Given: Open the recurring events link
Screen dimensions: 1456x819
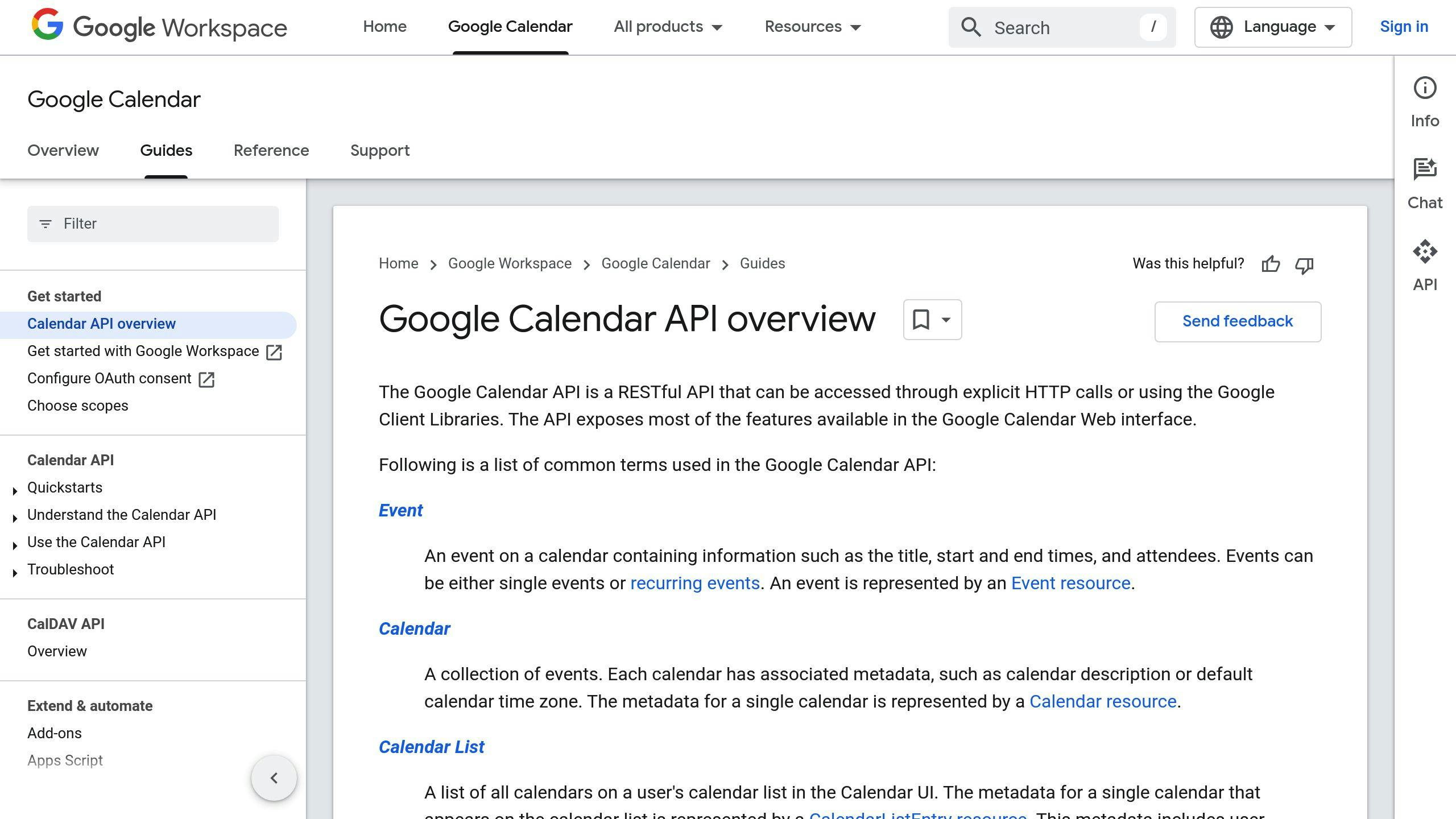Looking at the screenshot, I should pyautogui.click(x=695, y=584).
